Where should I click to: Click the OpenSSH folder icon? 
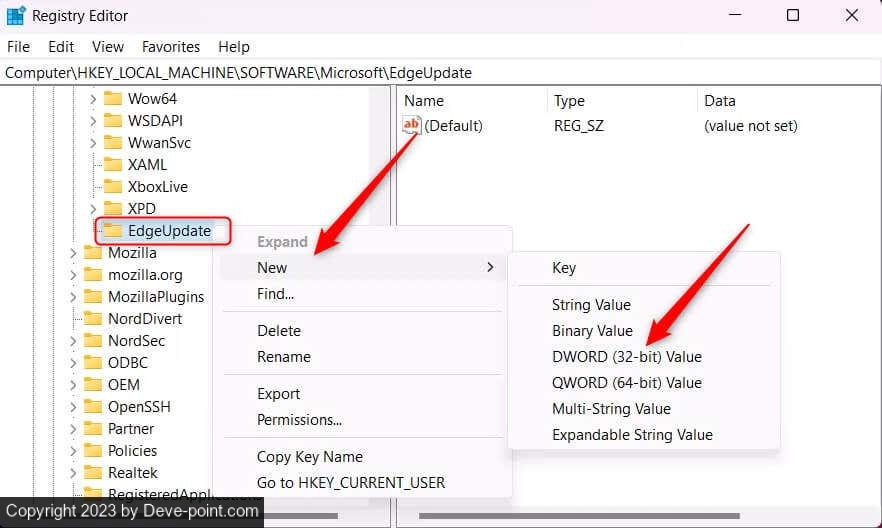93,407
